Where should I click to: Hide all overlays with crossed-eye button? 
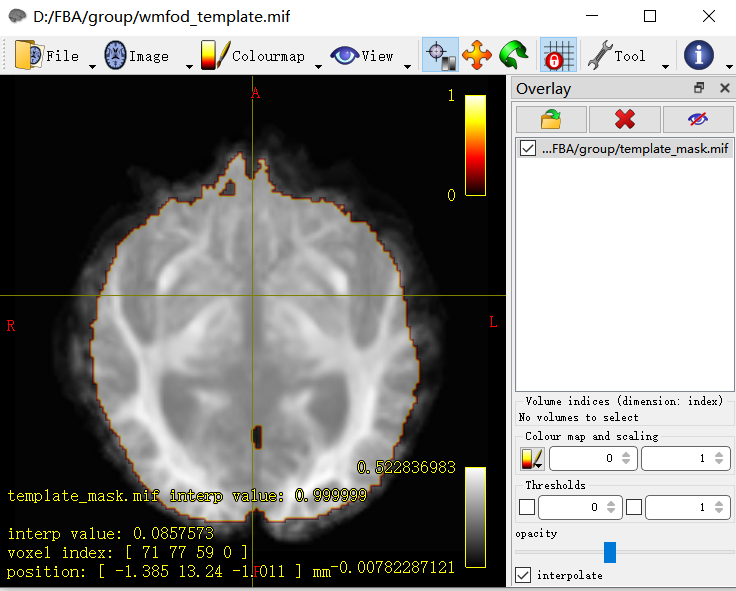coord(698,120)
